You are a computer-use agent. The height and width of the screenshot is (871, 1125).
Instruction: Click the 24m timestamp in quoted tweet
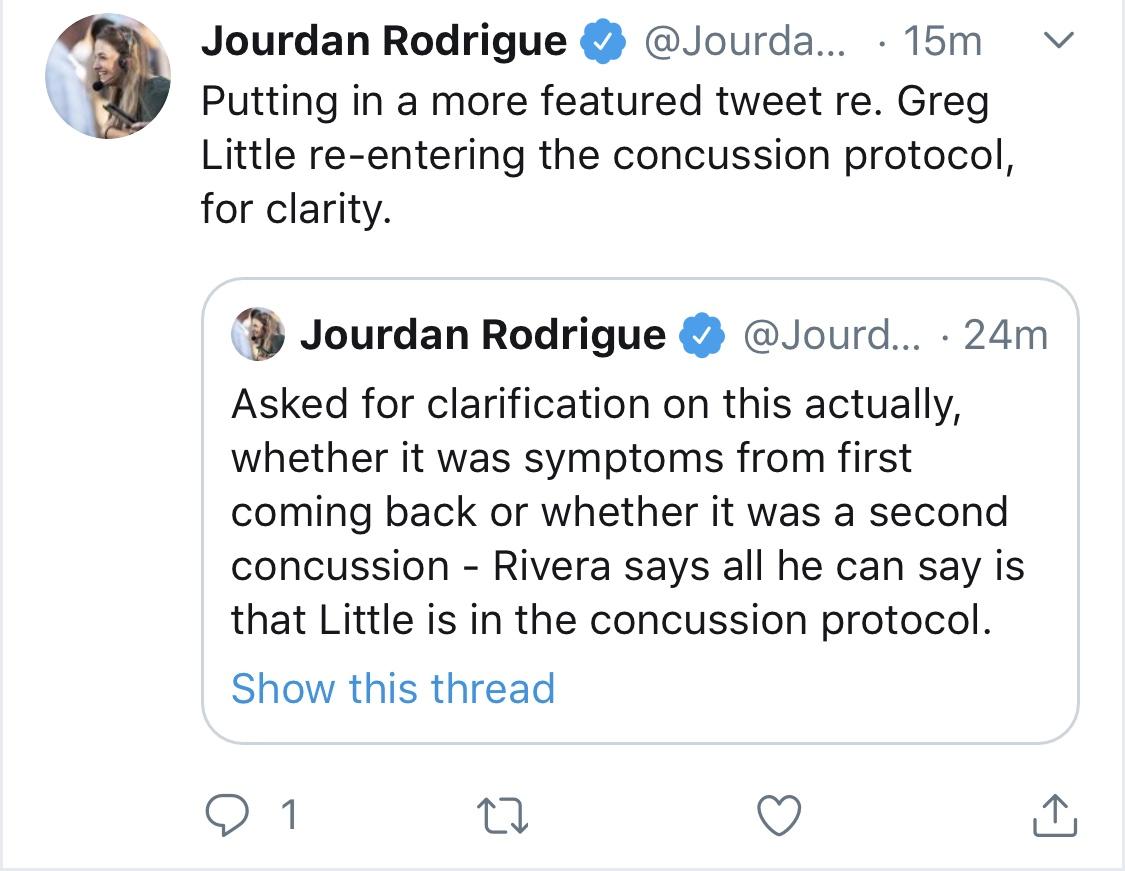tap(1005, 335)
